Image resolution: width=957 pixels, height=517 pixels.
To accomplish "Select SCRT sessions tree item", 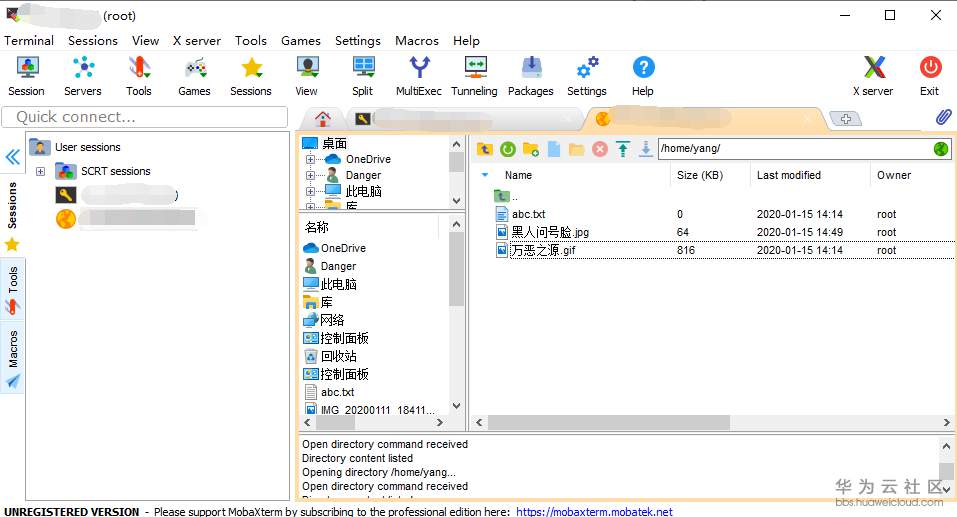I will pyautogui.click(x=115, y=172).
